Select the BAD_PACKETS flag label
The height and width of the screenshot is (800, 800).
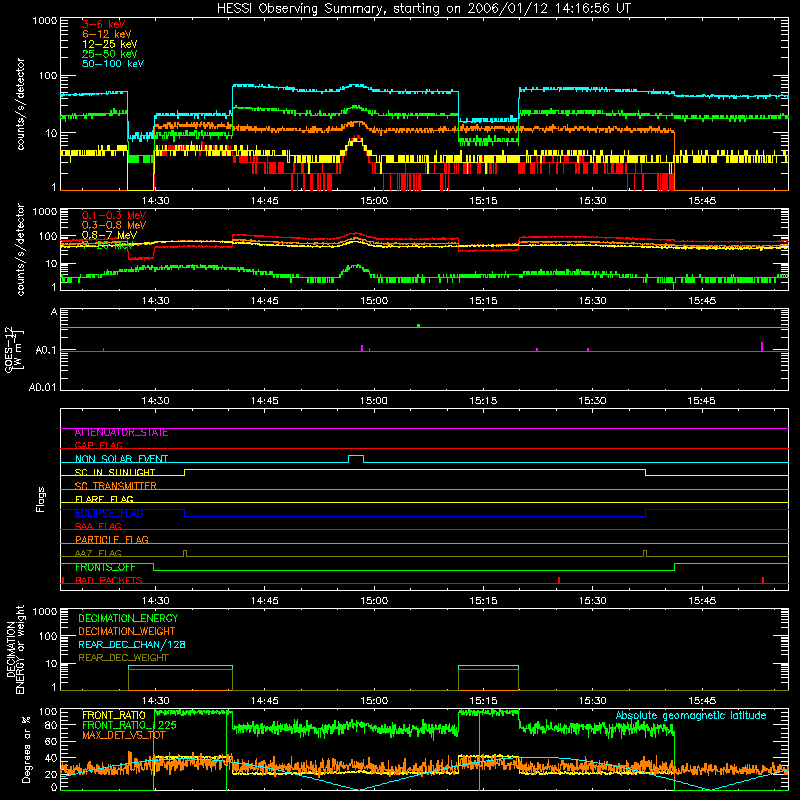108,580
